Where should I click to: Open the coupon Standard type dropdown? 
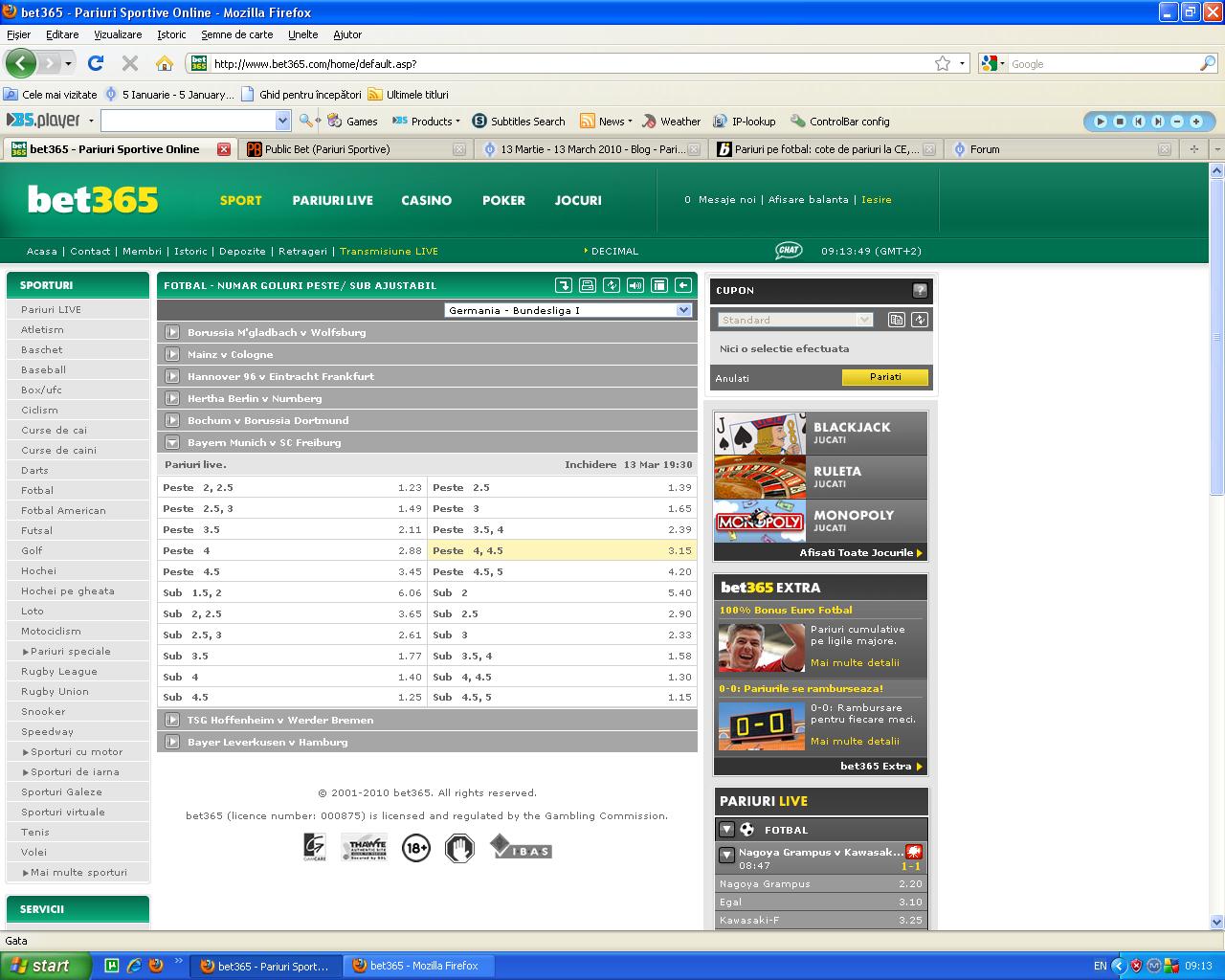(x=795, y=320)
